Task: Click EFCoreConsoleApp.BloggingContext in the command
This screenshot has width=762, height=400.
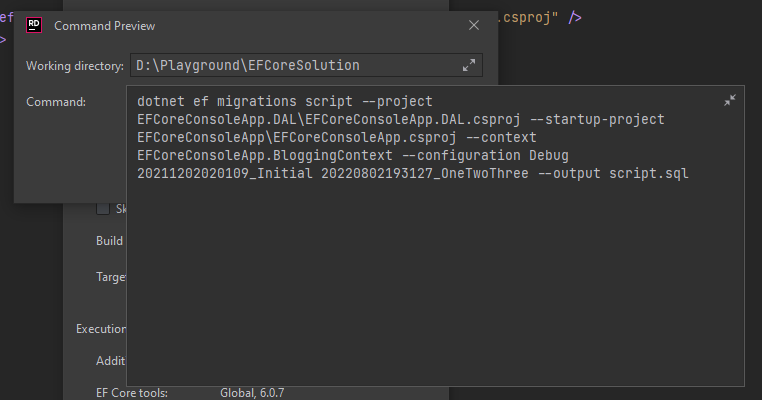Action: (x=260, y=155)
